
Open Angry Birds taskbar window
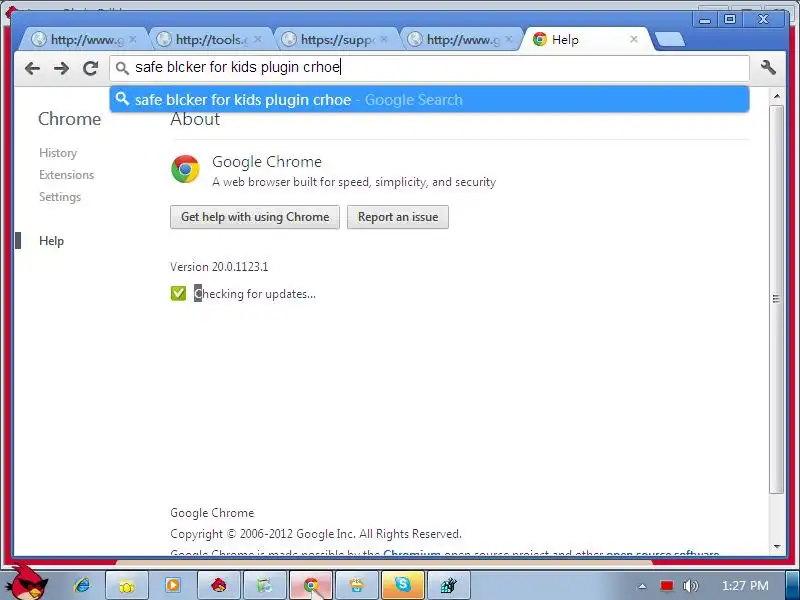point(218,585)
